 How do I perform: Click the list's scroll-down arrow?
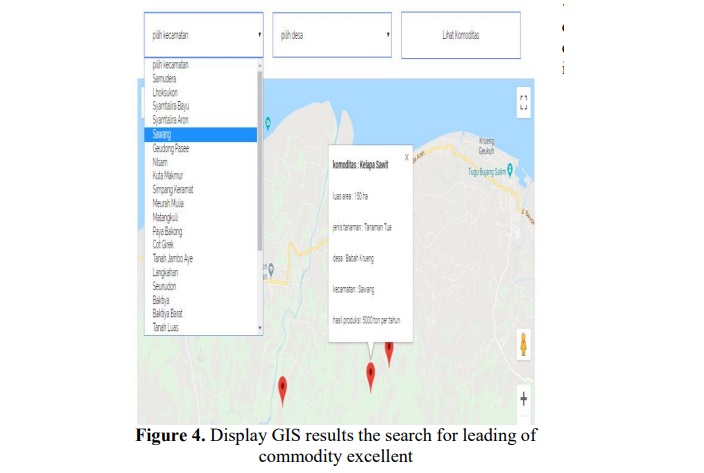(260, 328)
